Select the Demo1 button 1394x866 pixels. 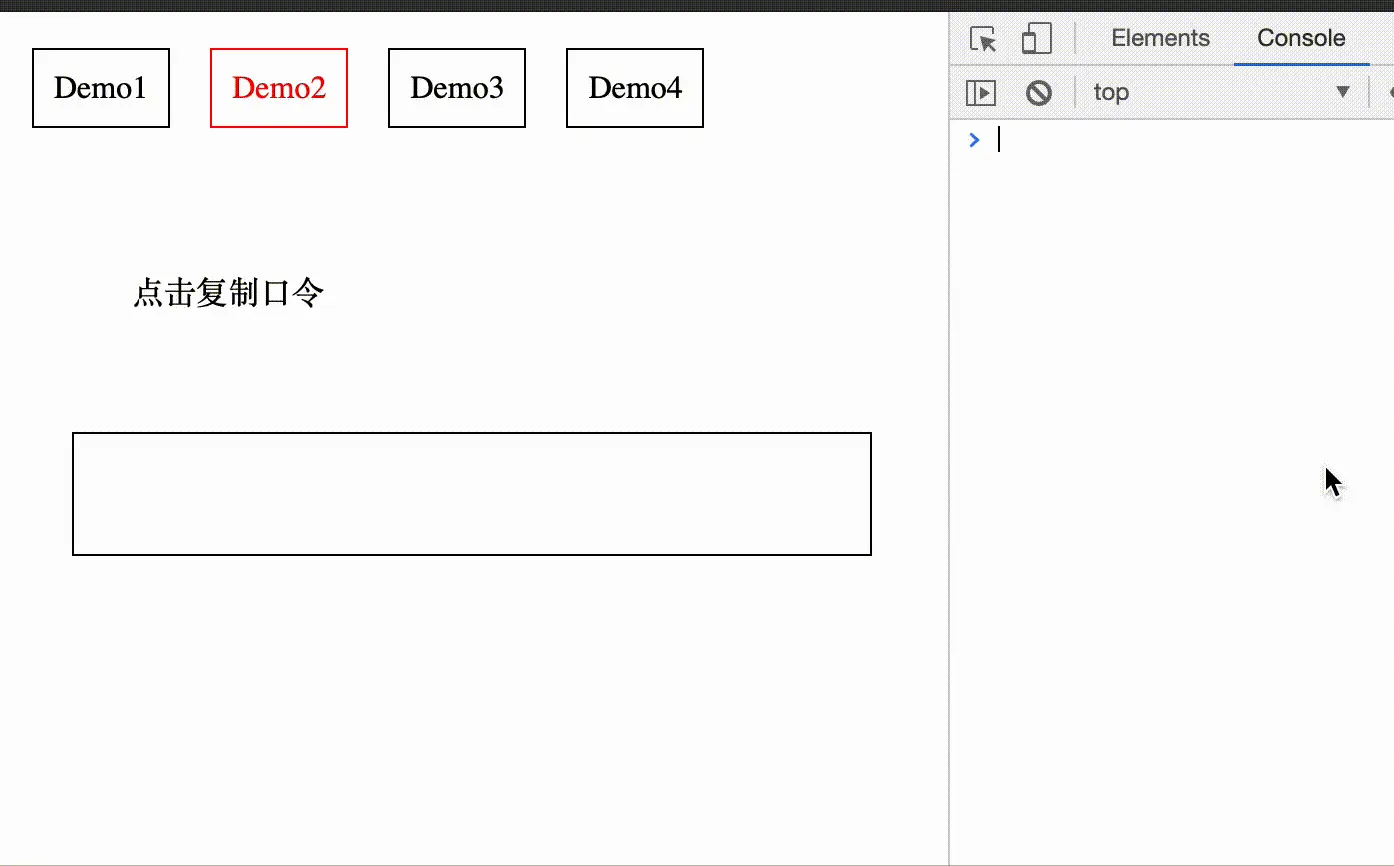pyautogui.click(x=101, y=88)
